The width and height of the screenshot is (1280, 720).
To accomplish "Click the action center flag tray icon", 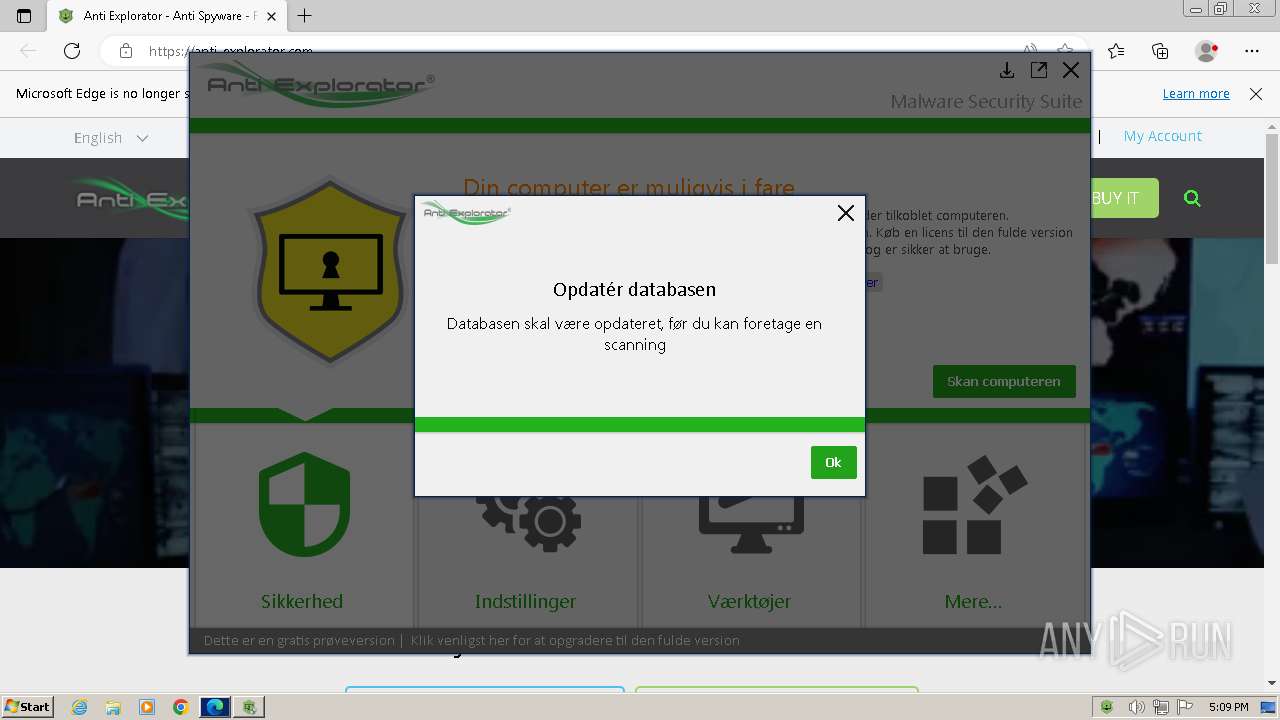I will pos(1186,707).
